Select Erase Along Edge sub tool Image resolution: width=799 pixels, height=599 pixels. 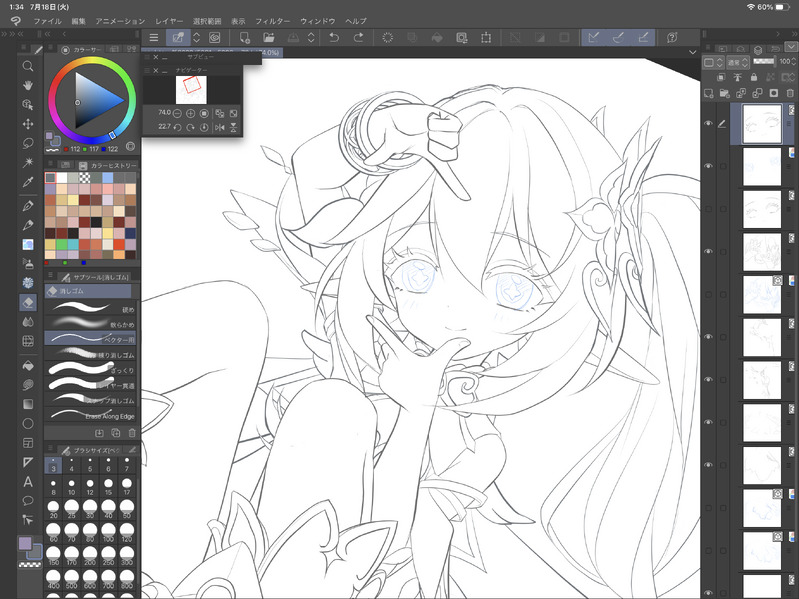[90, 415]
